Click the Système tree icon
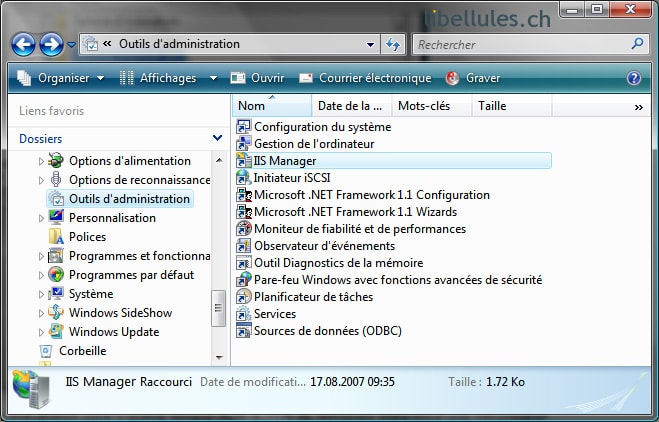 point(56,294)
